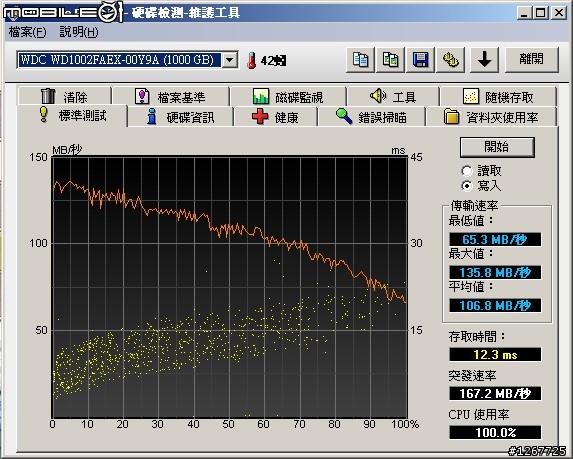Click the down arrow minimize-to-tray button
The image size is (573, 459).
pyautogui.click(x=484, y=59)
